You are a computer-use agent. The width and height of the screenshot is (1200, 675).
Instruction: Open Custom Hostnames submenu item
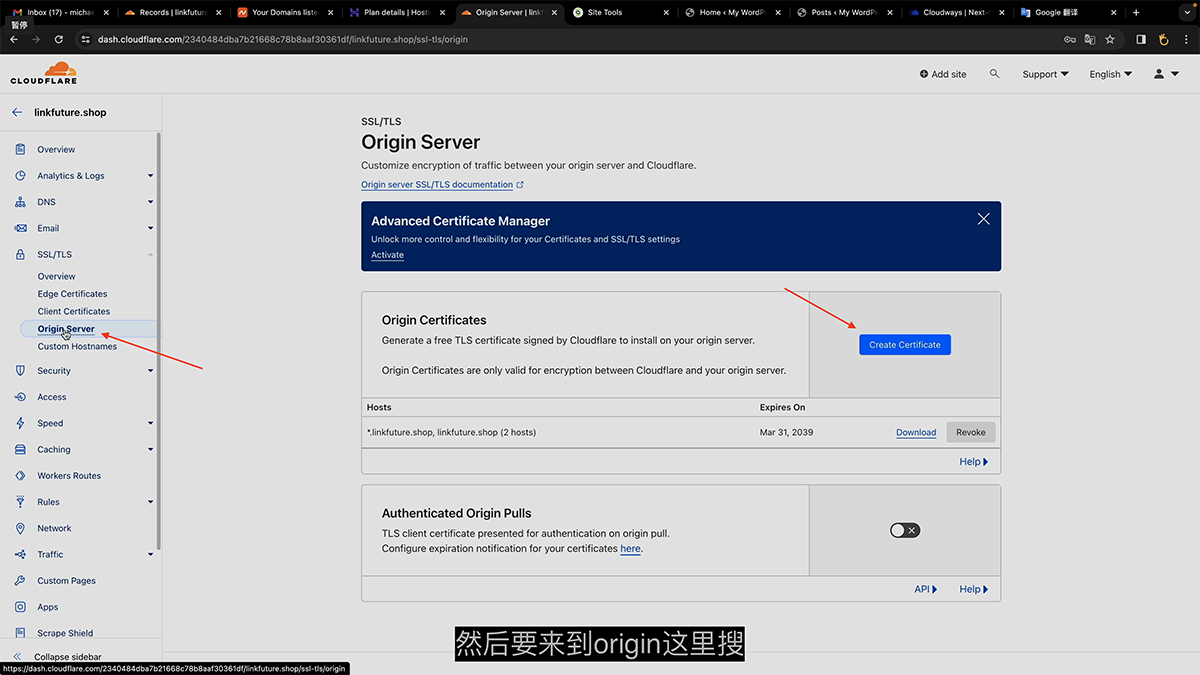tap(77, 347)
